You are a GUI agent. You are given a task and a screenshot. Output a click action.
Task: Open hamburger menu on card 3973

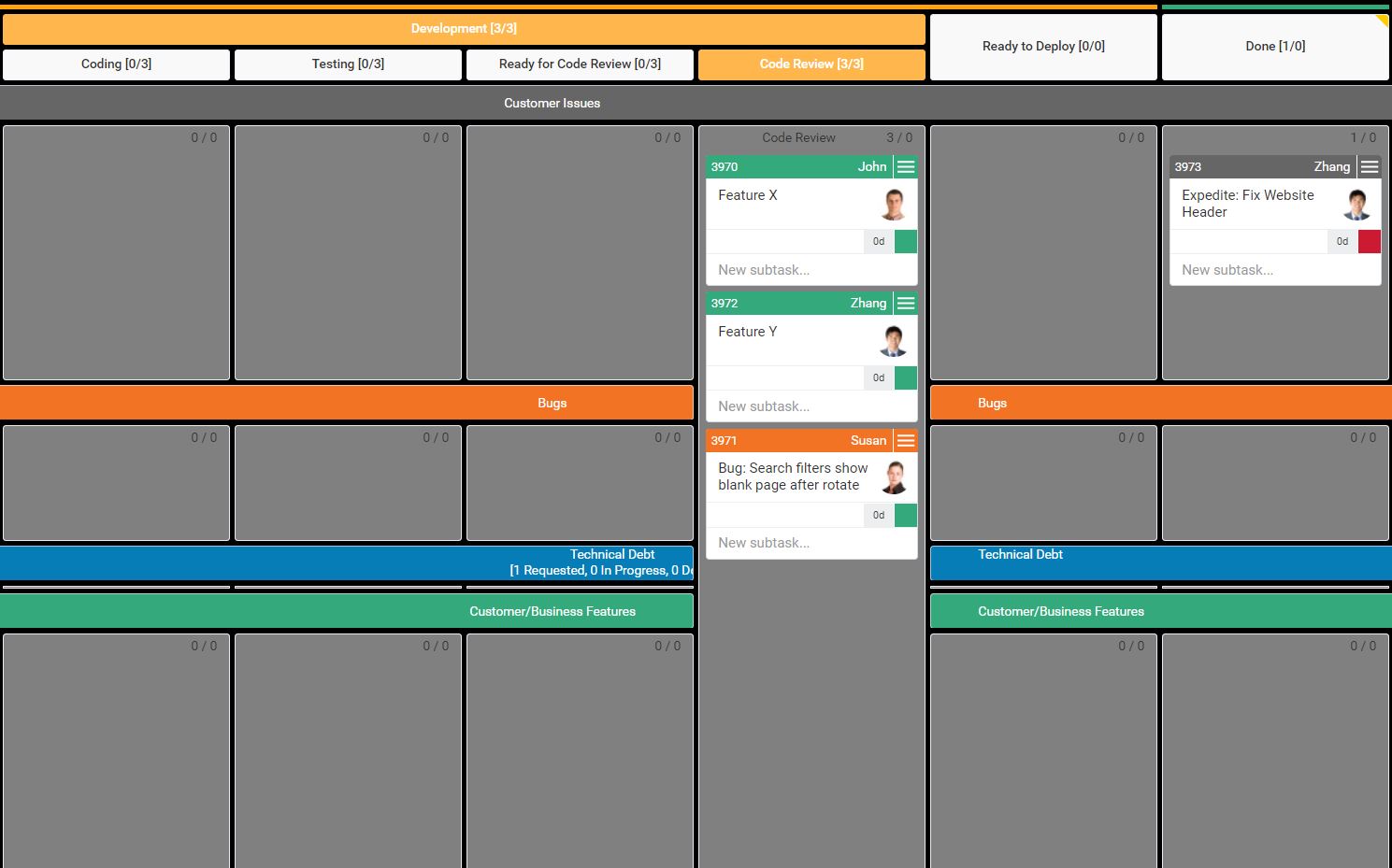[1369, 166]
